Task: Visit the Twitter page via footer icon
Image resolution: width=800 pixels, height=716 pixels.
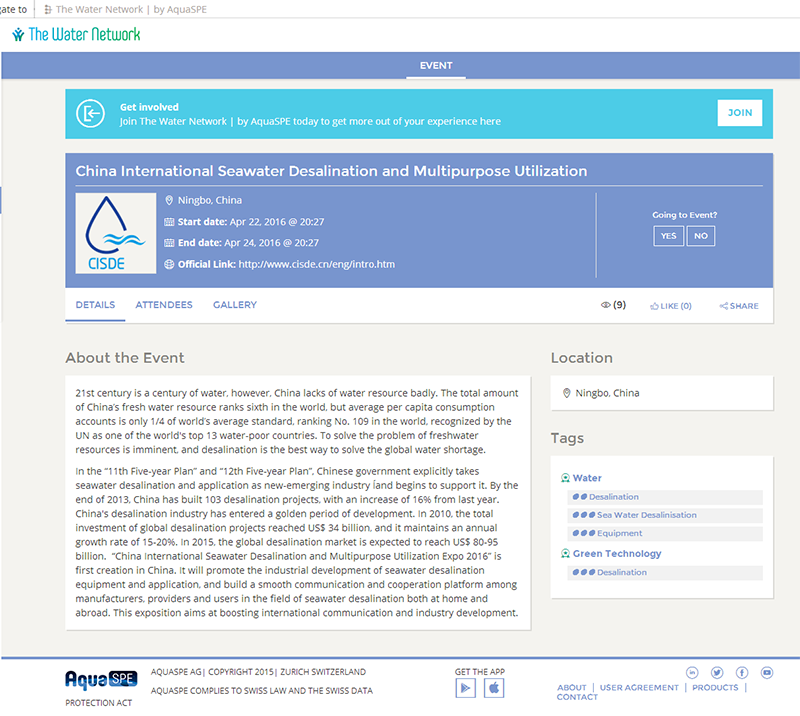Action: (x=717, y=673)
